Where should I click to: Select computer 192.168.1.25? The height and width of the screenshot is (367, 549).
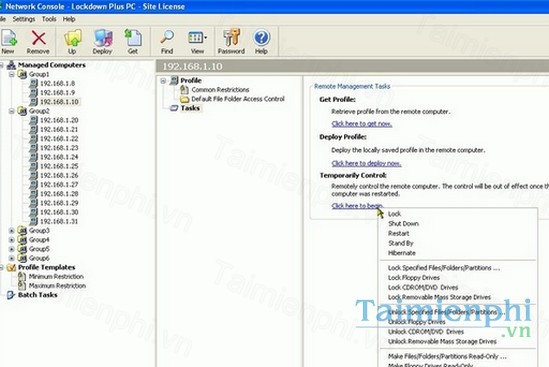(x=59, y=166)
